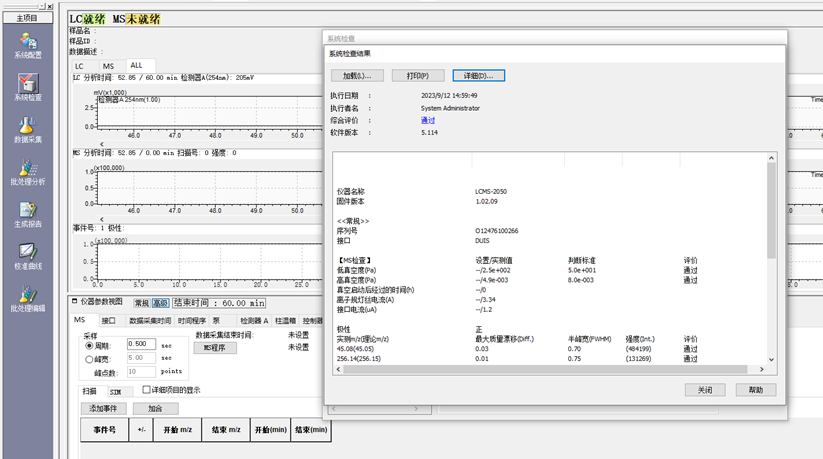Open 校准曲线 sidebar icon
Screen dimensions: 823x459
[28, 256]
